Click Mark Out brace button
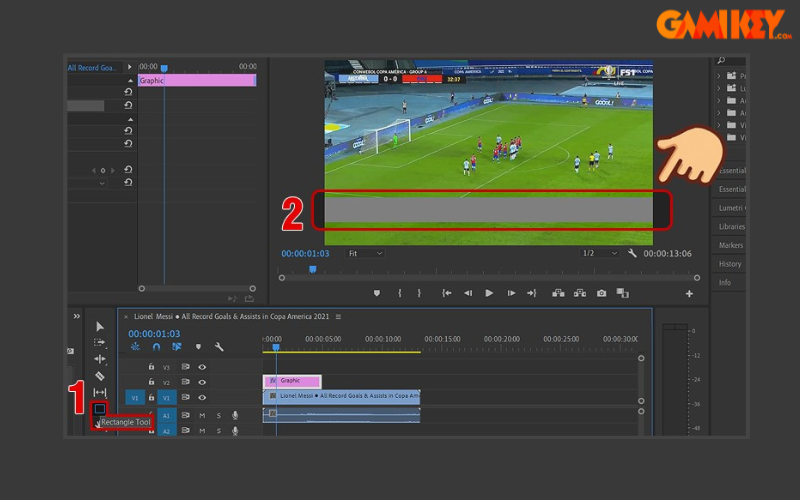This screenshot has height=500, width=800. (x=419, y=293)
